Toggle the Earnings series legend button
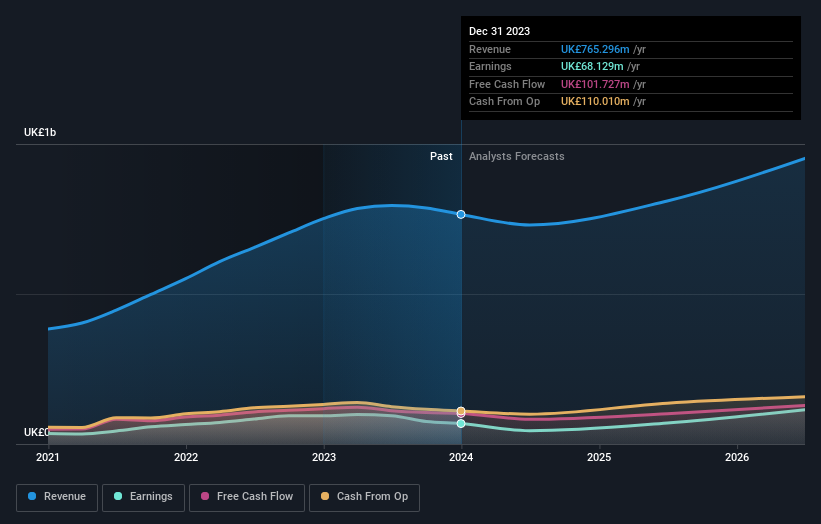821x524 pixels. tap(143, 497)
